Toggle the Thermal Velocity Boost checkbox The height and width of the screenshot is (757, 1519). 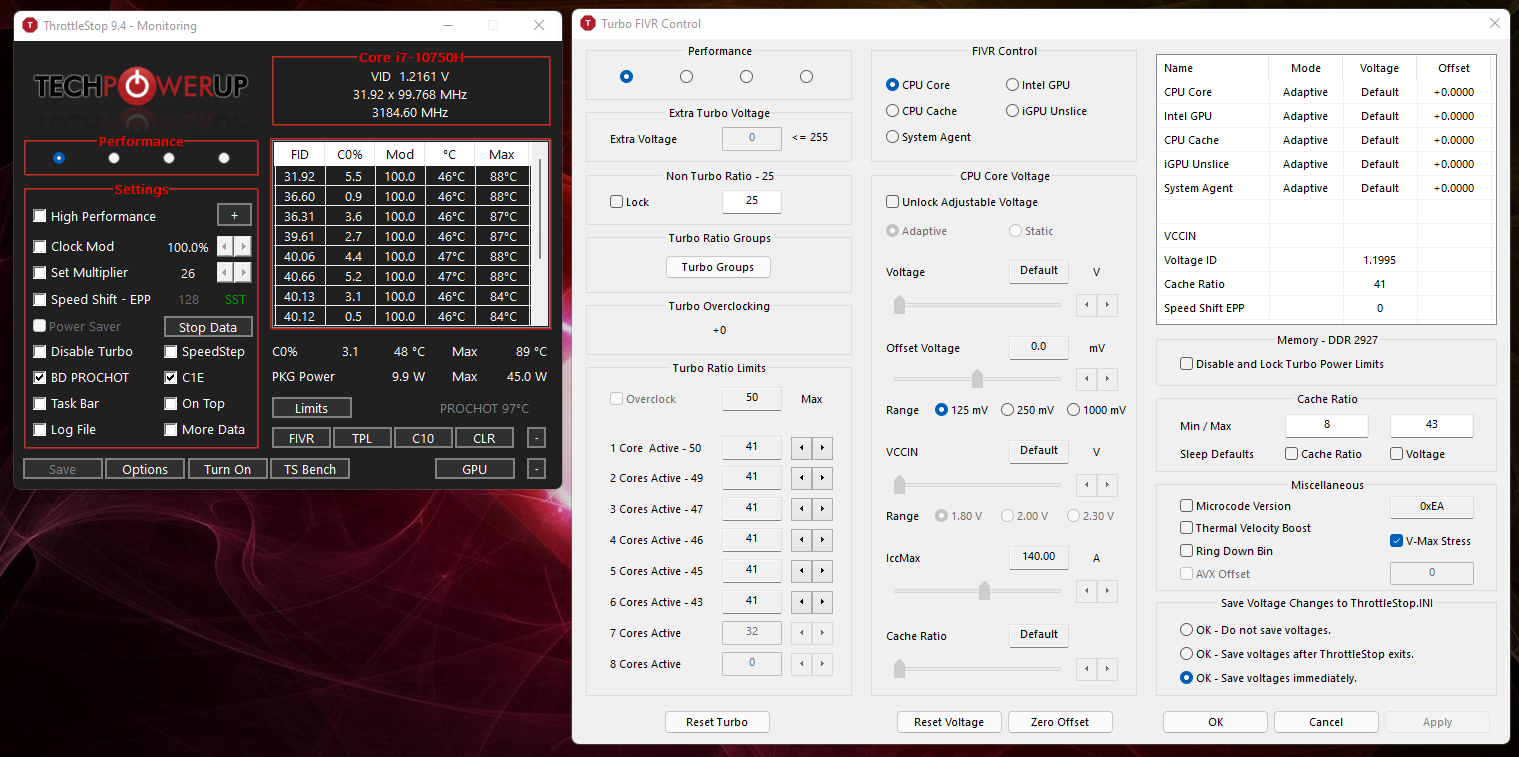click(1187, 528)
